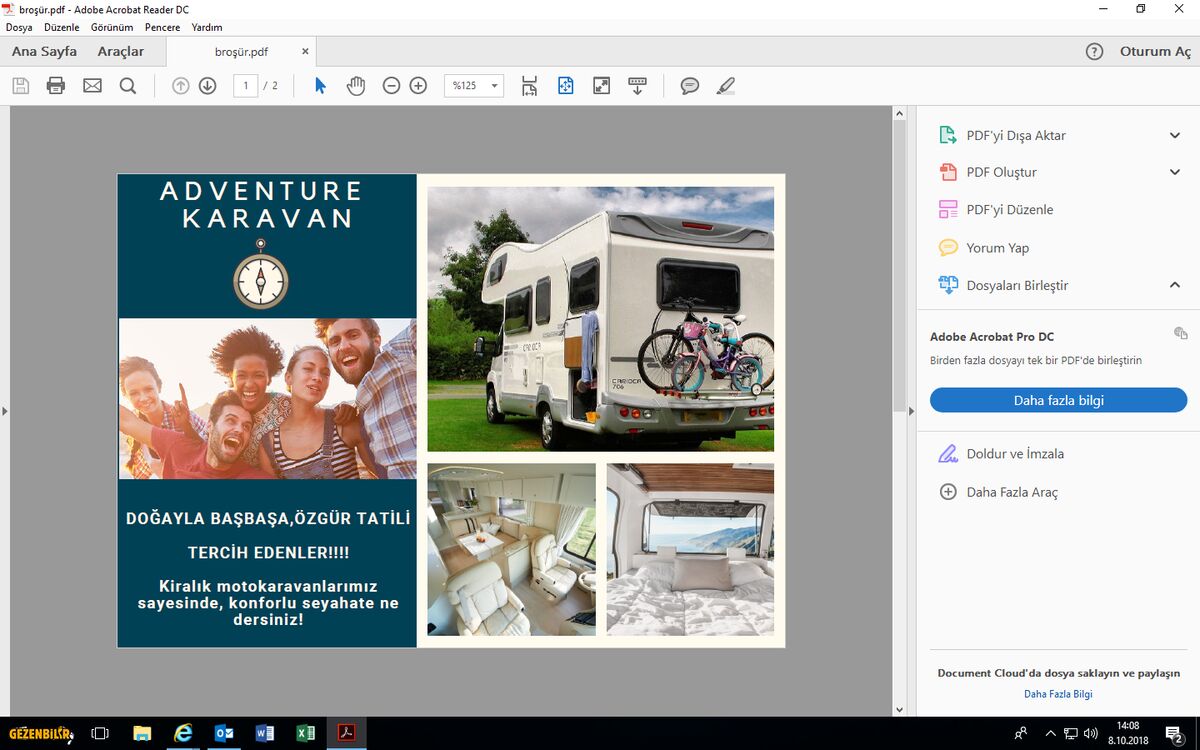Expand the PDF'yi Dışa Aktar section
Screen dimensions: 1200x750
coord(1174,135)
